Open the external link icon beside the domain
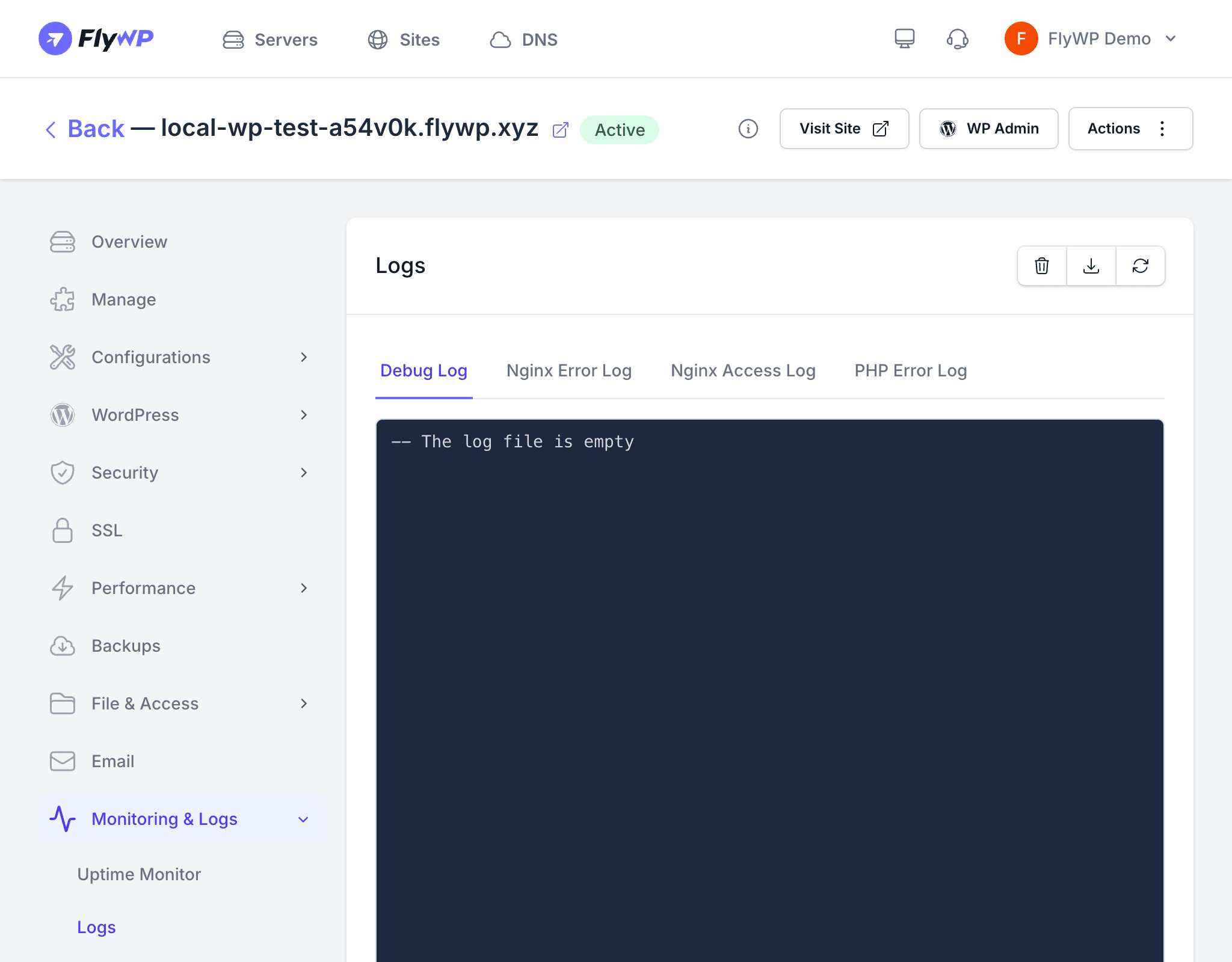 coord(560,130)
